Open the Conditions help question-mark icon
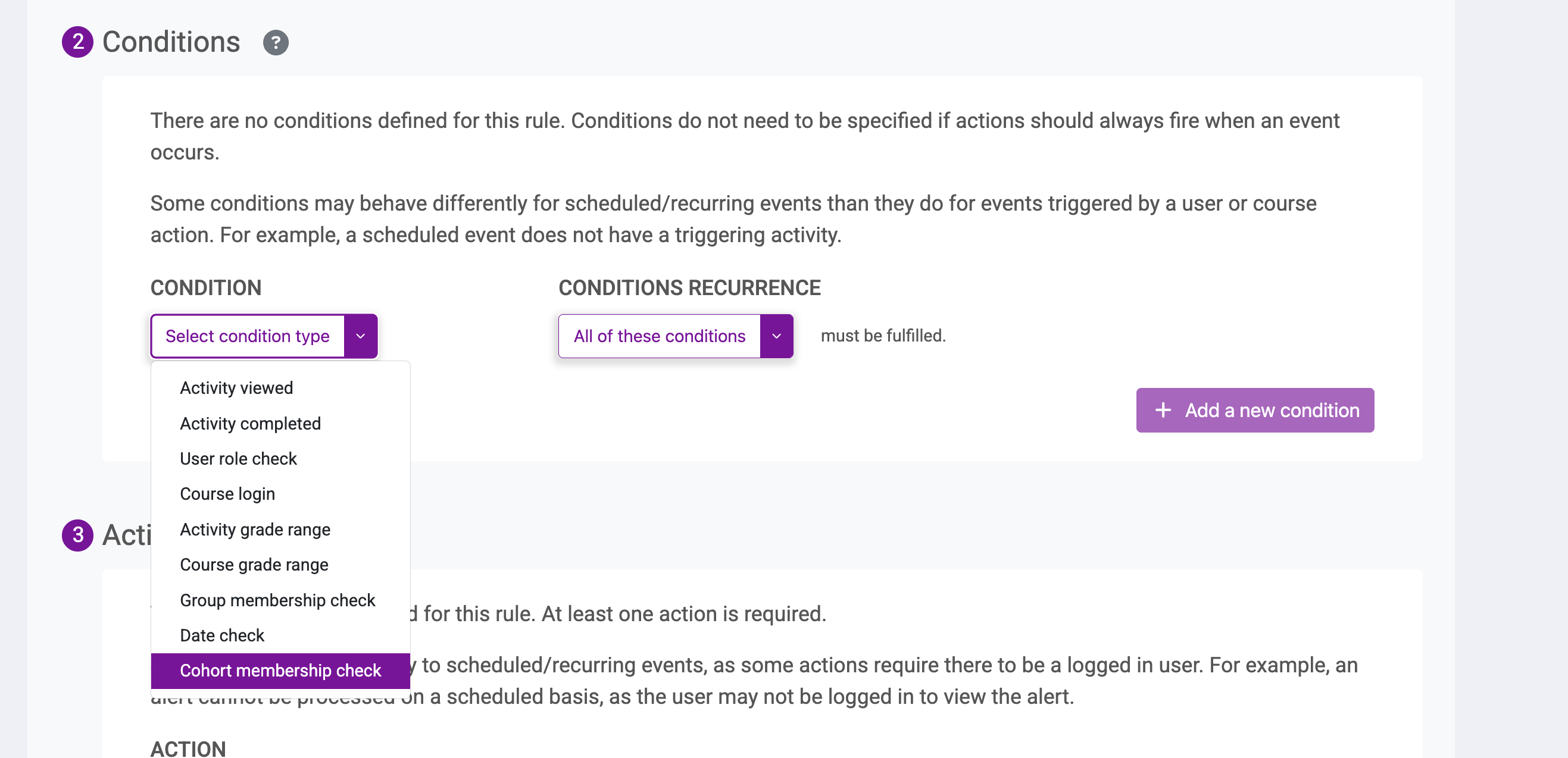 click(275, 43)
